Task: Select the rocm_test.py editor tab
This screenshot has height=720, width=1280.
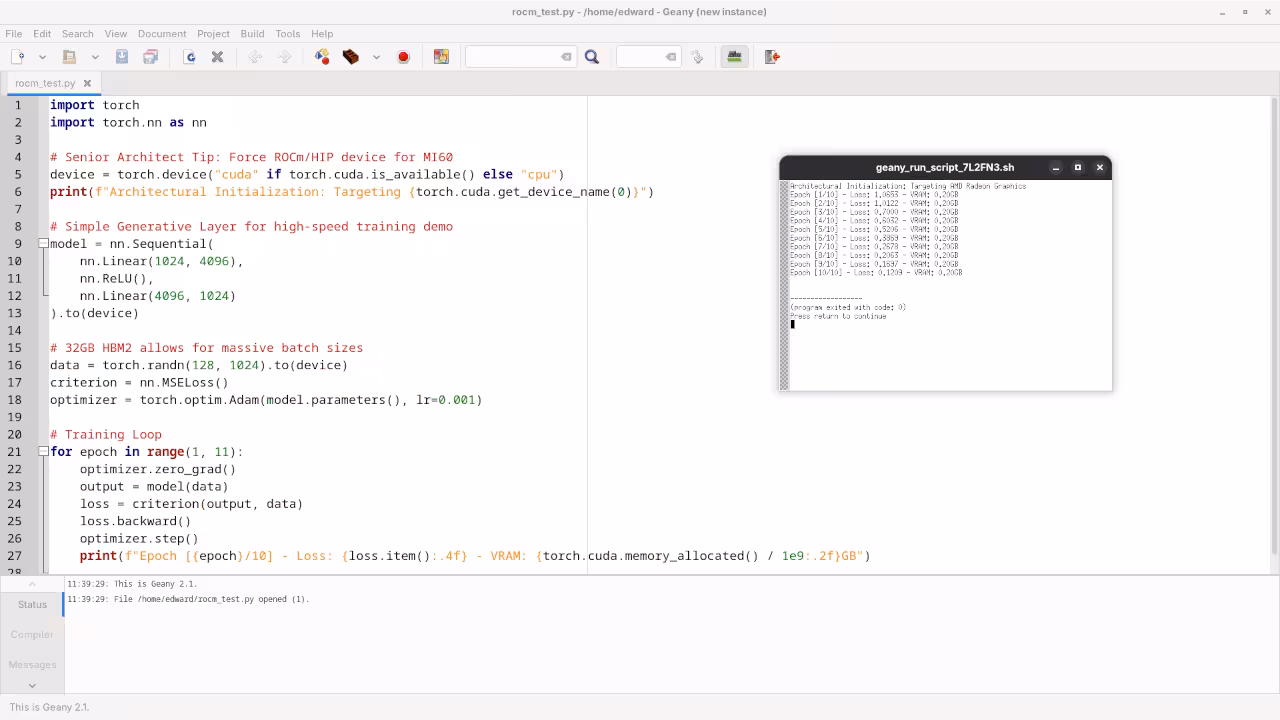Action: click(x=45, y=84)
